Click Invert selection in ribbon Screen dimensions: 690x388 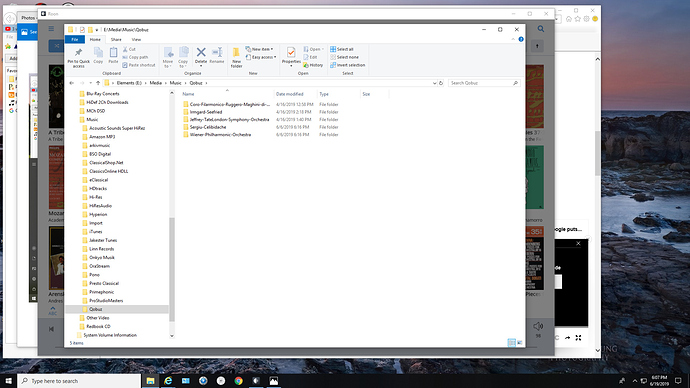tap(348, 65)
